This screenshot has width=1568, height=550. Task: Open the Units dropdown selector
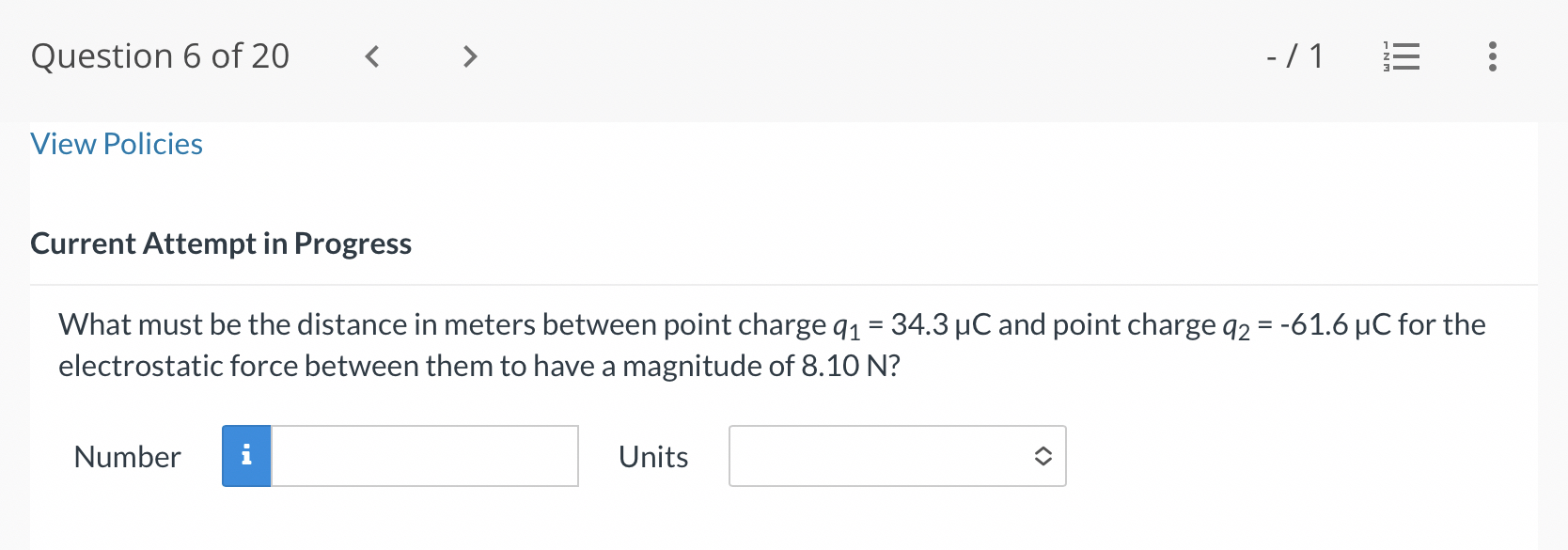(x=896, y=455)
